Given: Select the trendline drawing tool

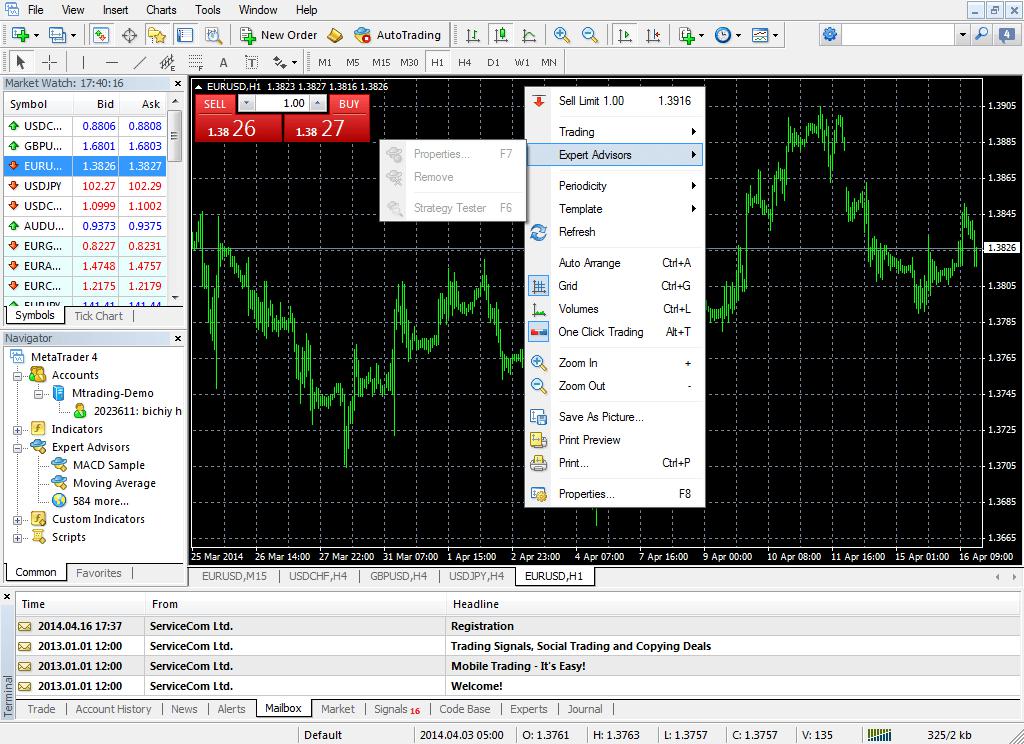Looking at the screenshot, I should tap(140, 62).
